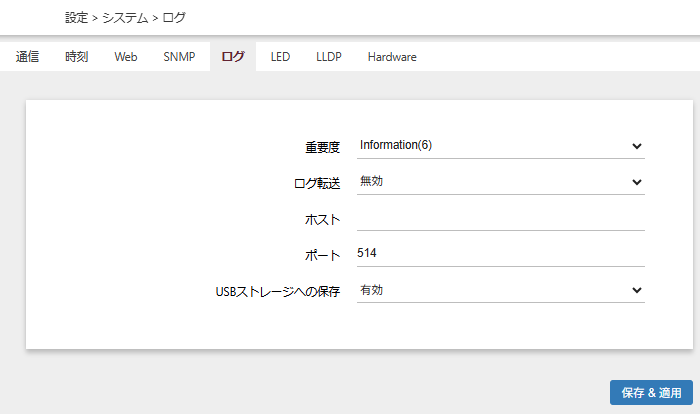Switch to the 通信 tab
The height and width of the screenshot is (414, 700).
(28, 57)
